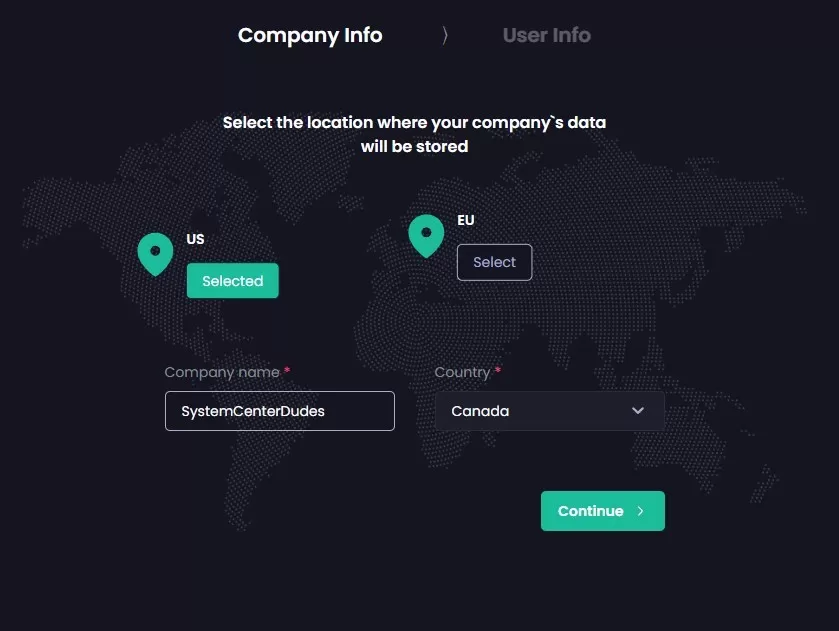Toggle the US region Selected button
The image size is (839, 631).
(232, 281)
